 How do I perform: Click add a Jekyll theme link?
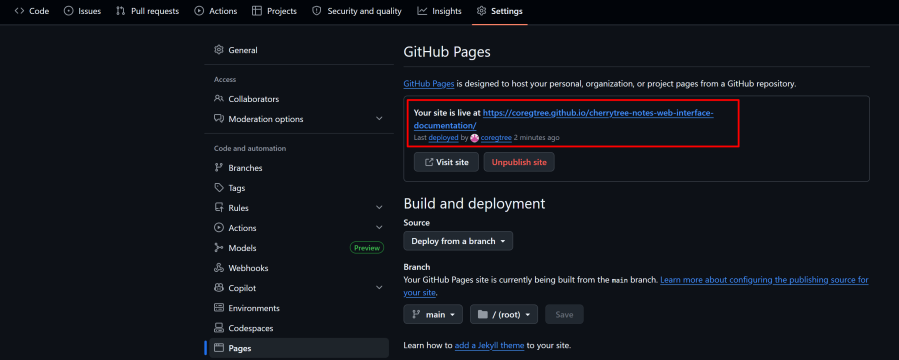point(490,346)
